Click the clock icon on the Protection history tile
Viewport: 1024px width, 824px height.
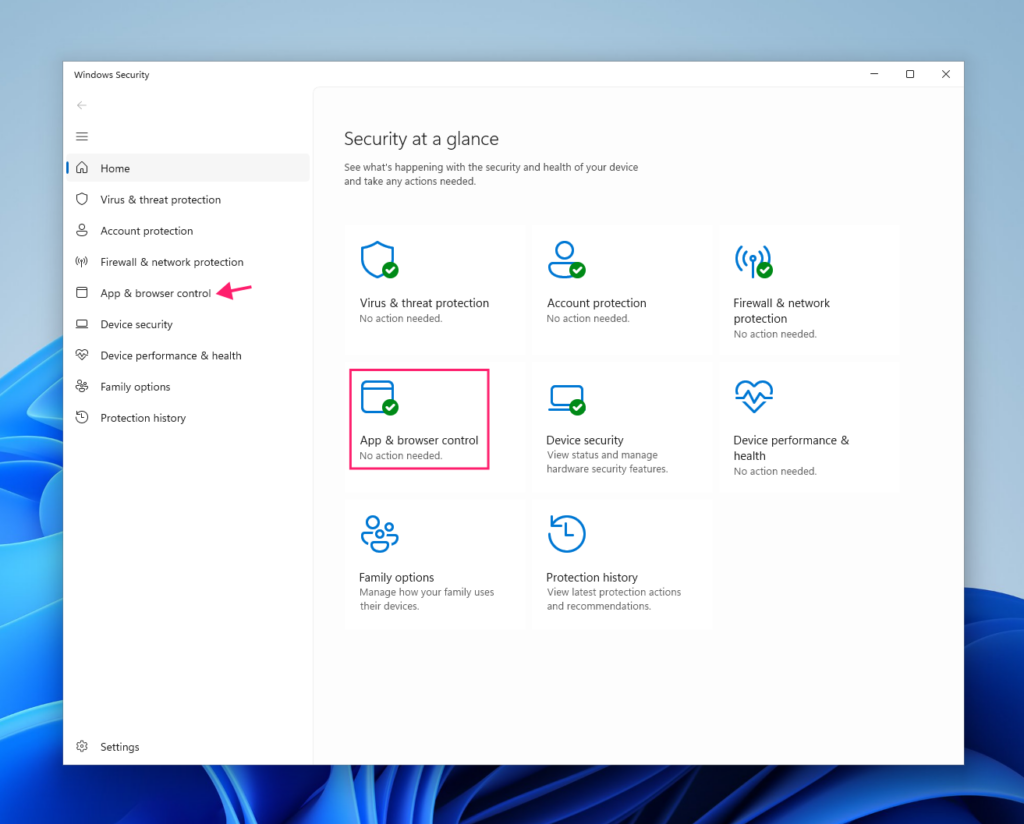tap(566, 533)
